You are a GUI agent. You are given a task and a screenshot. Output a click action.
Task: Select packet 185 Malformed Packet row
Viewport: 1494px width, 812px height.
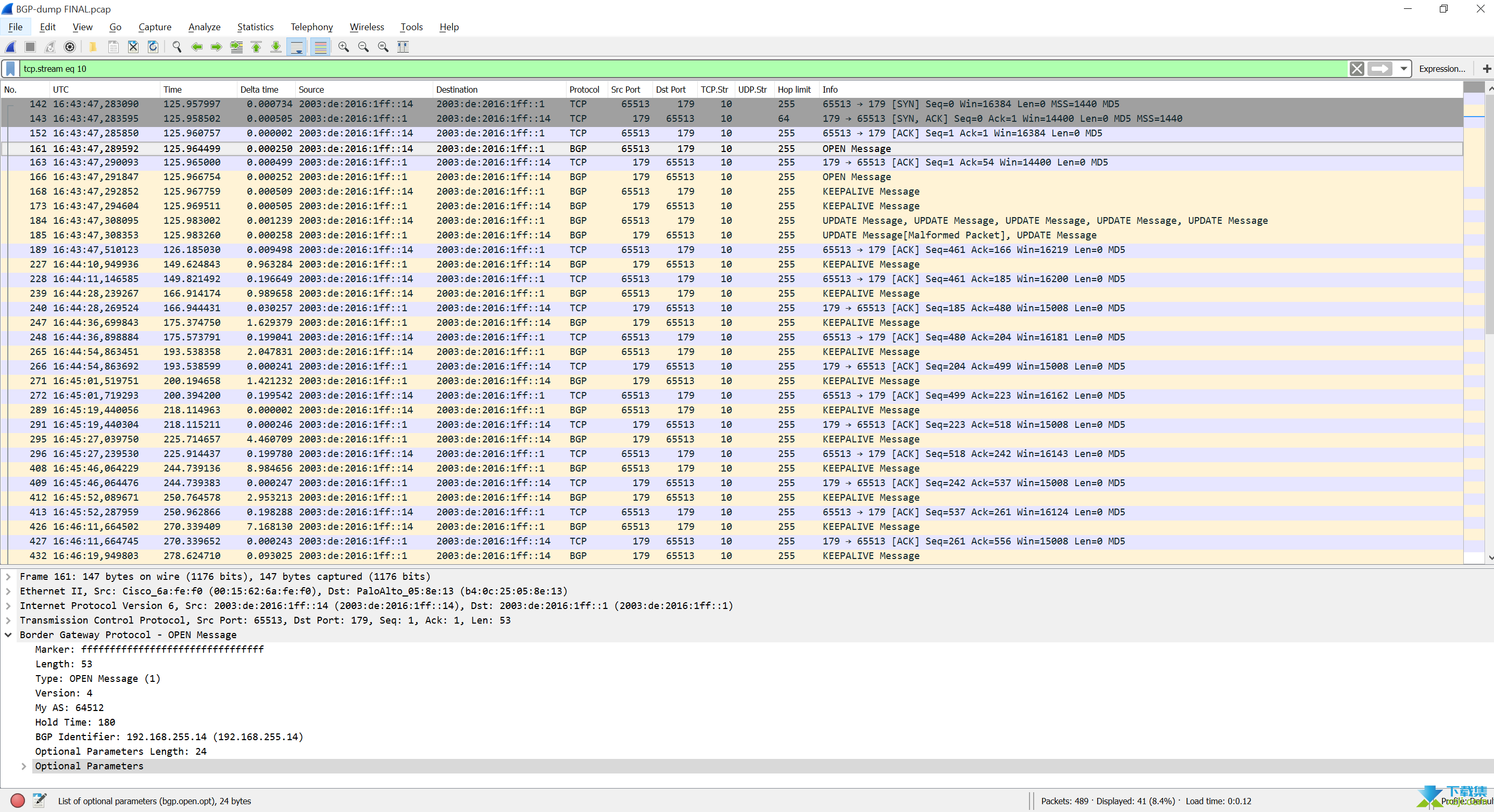click(x=732, y=235)
